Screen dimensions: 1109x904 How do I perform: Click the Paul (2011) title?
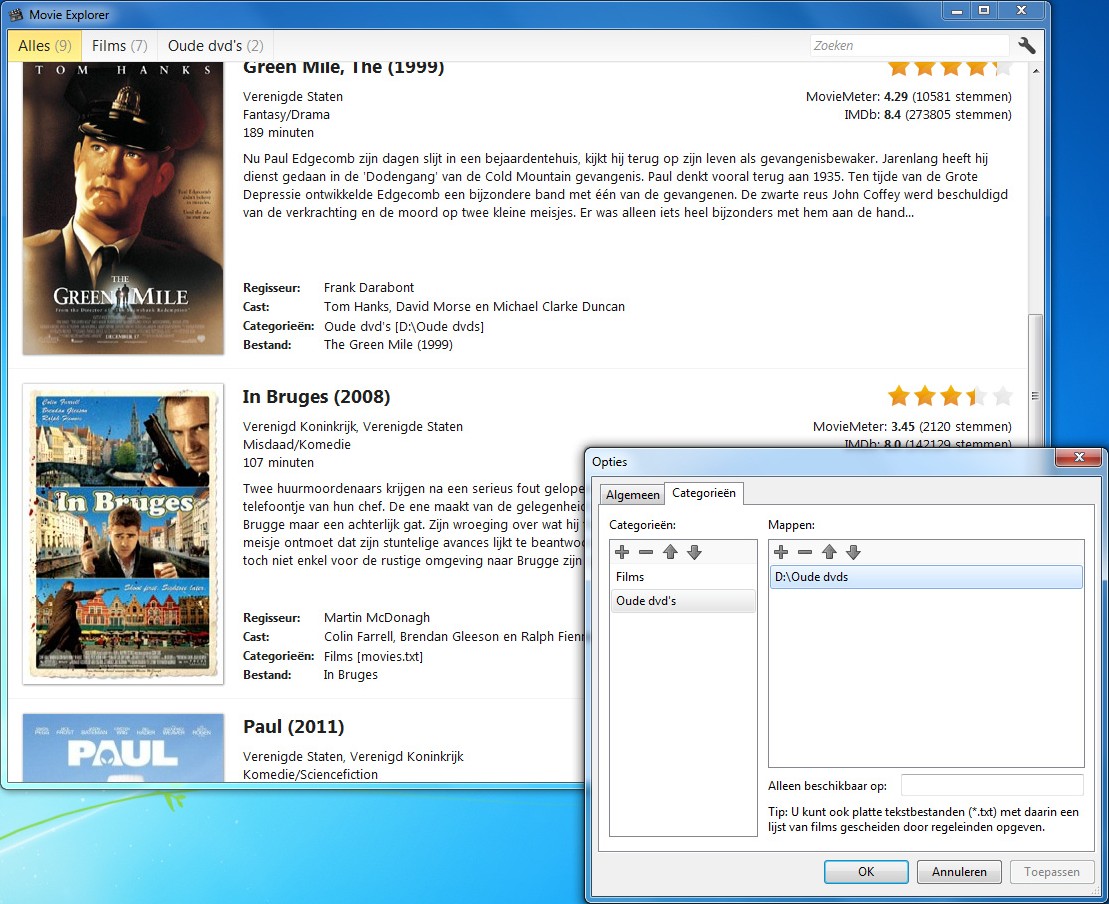tap(294, 726)
